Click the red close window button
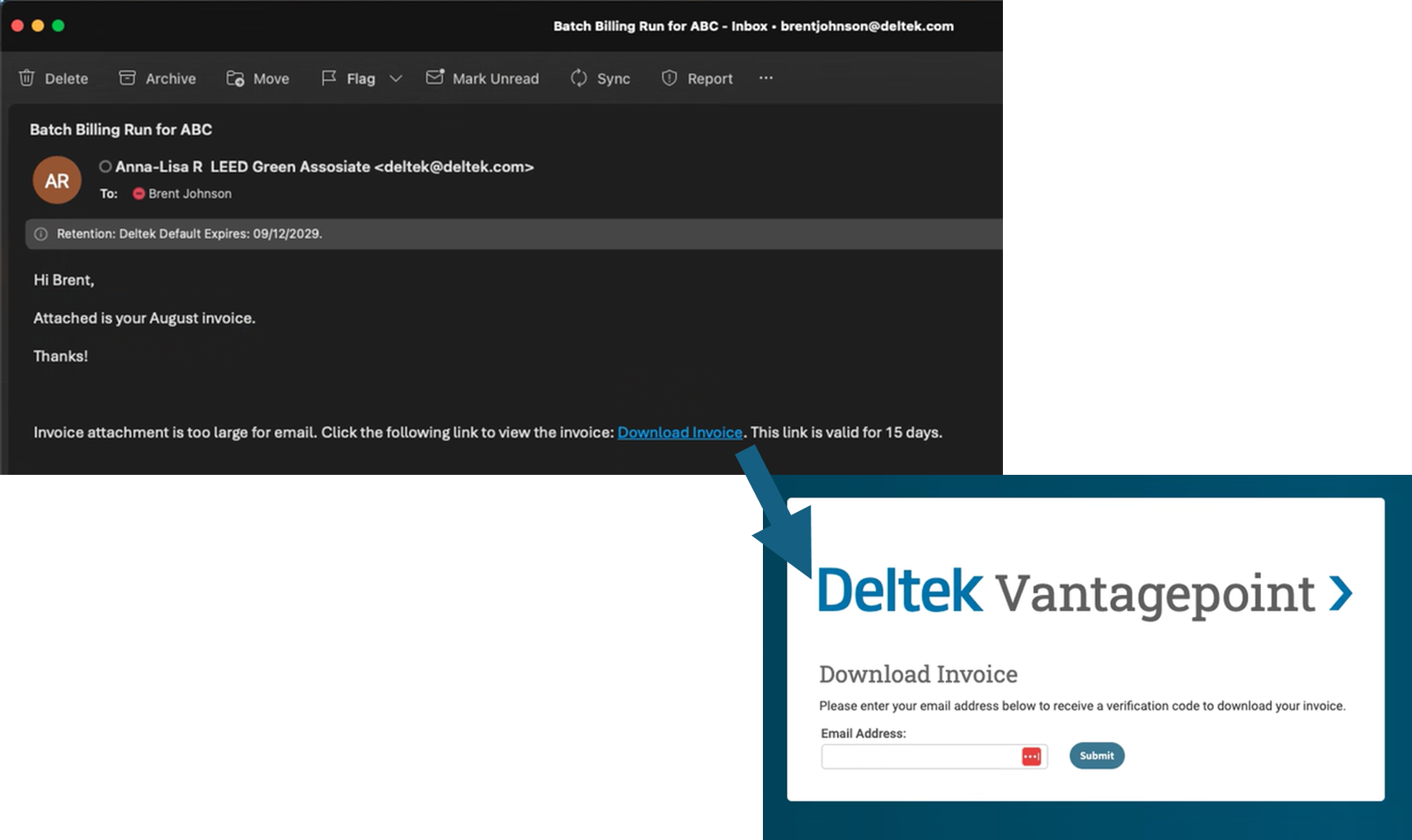This screenshot has height=840, width=1412. [x=17, y=26]
